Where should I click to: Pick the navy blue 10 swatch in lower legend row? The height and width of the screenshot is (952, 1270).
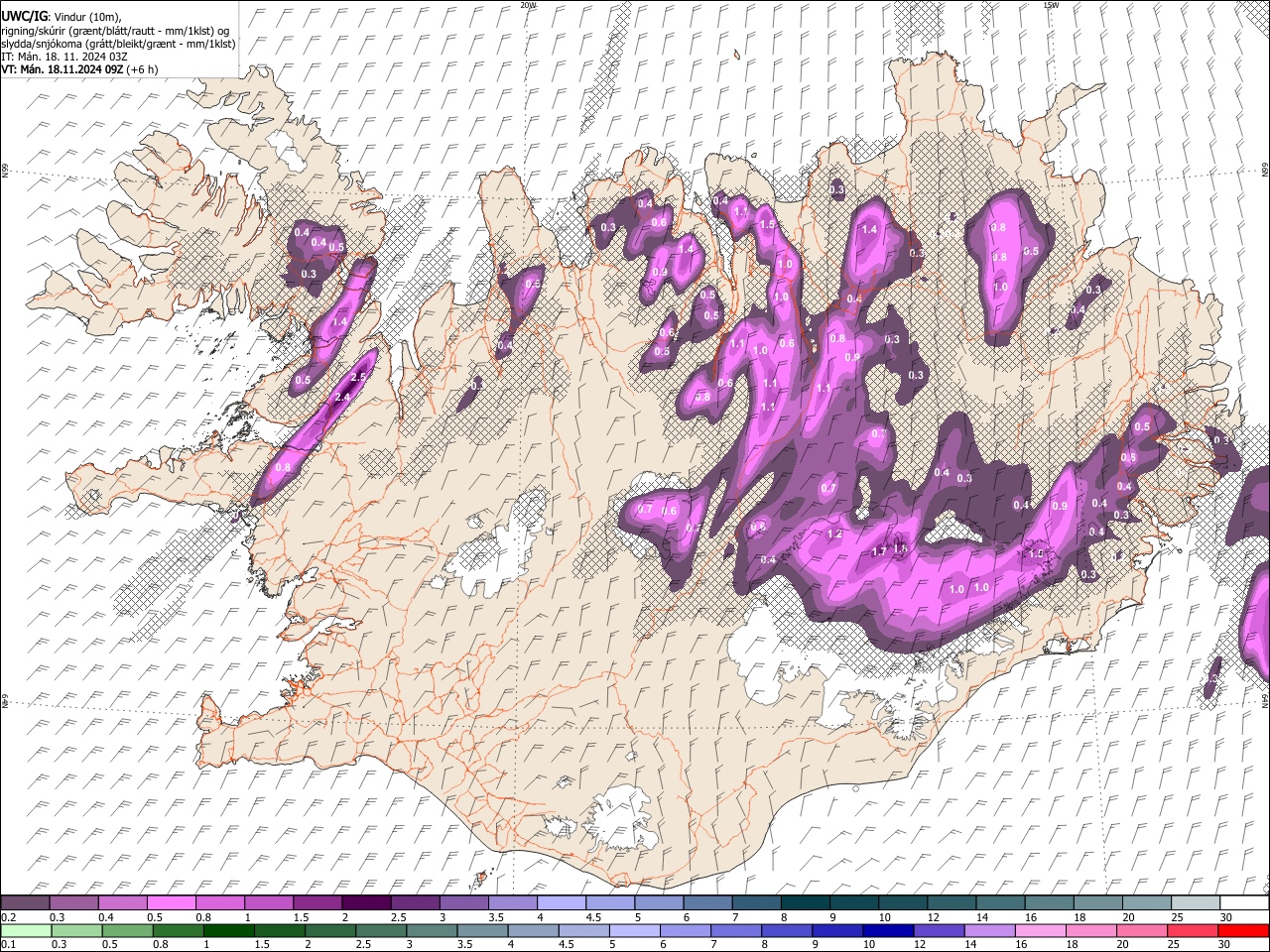click(x=888, y=930)
